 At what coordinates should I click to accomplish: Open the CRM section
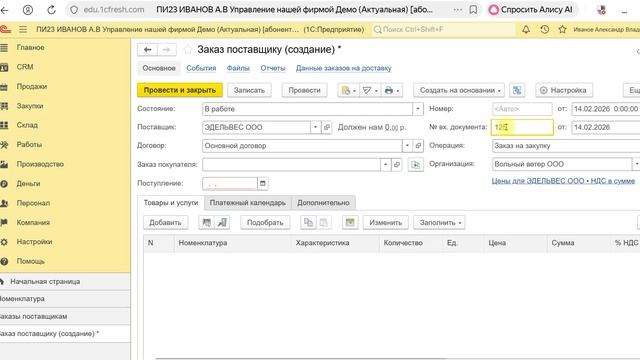coord(25,67)
